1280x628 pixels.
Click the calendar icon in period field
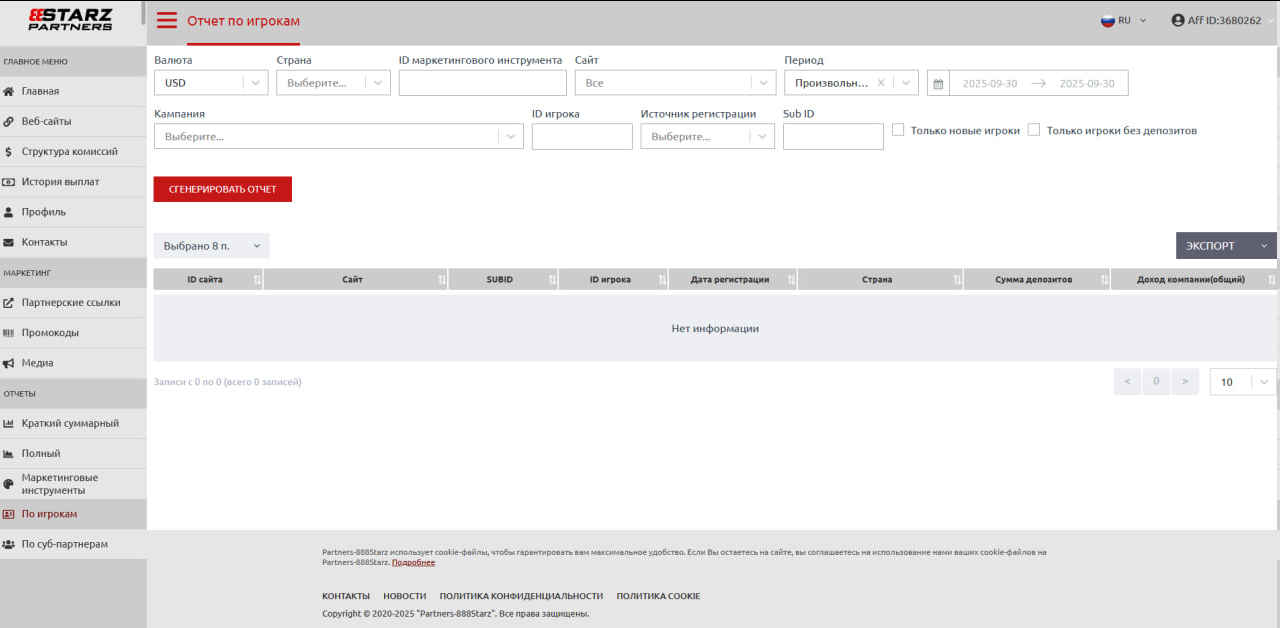[x=938, y=84]
